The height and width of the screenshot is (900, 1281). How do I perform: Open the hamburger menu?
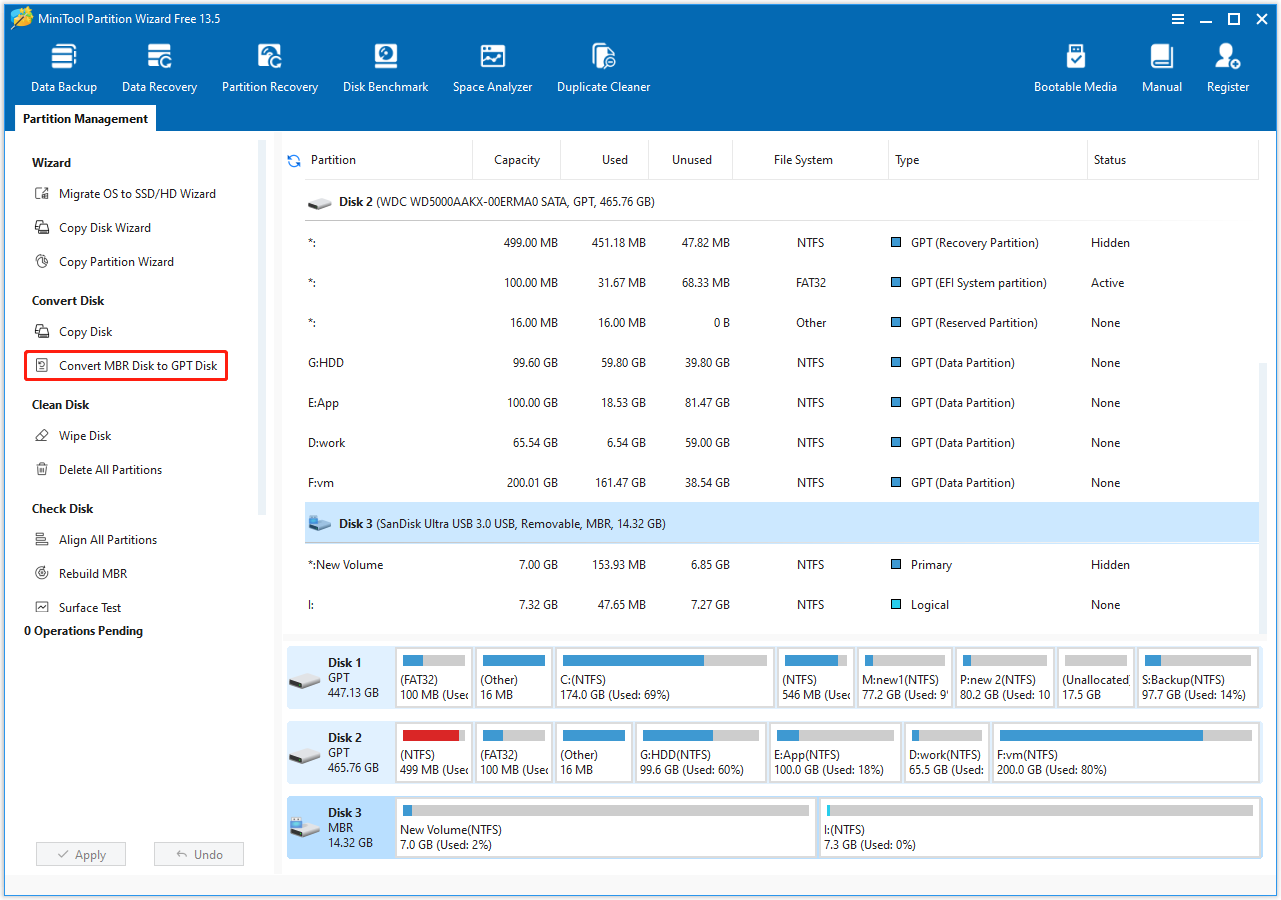pyautogui.click(x=1178, y=18)
